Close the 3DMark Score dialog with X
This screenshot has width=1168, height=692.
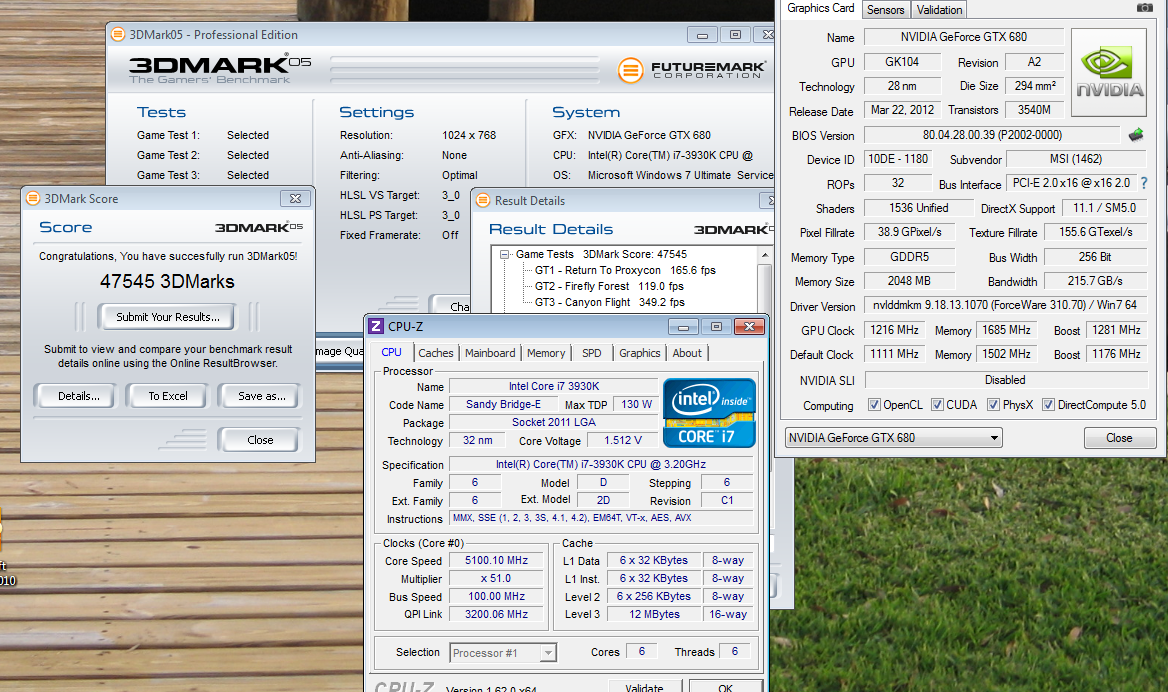pyautogui.click(x=295, y=199)
